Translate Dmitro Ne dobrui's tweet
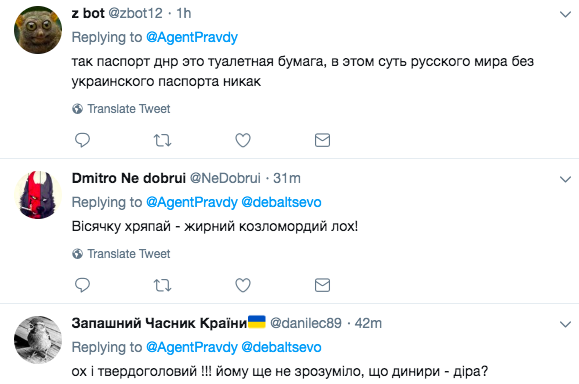The width and height of the screenshot is (579, 384). coord(121,254)
